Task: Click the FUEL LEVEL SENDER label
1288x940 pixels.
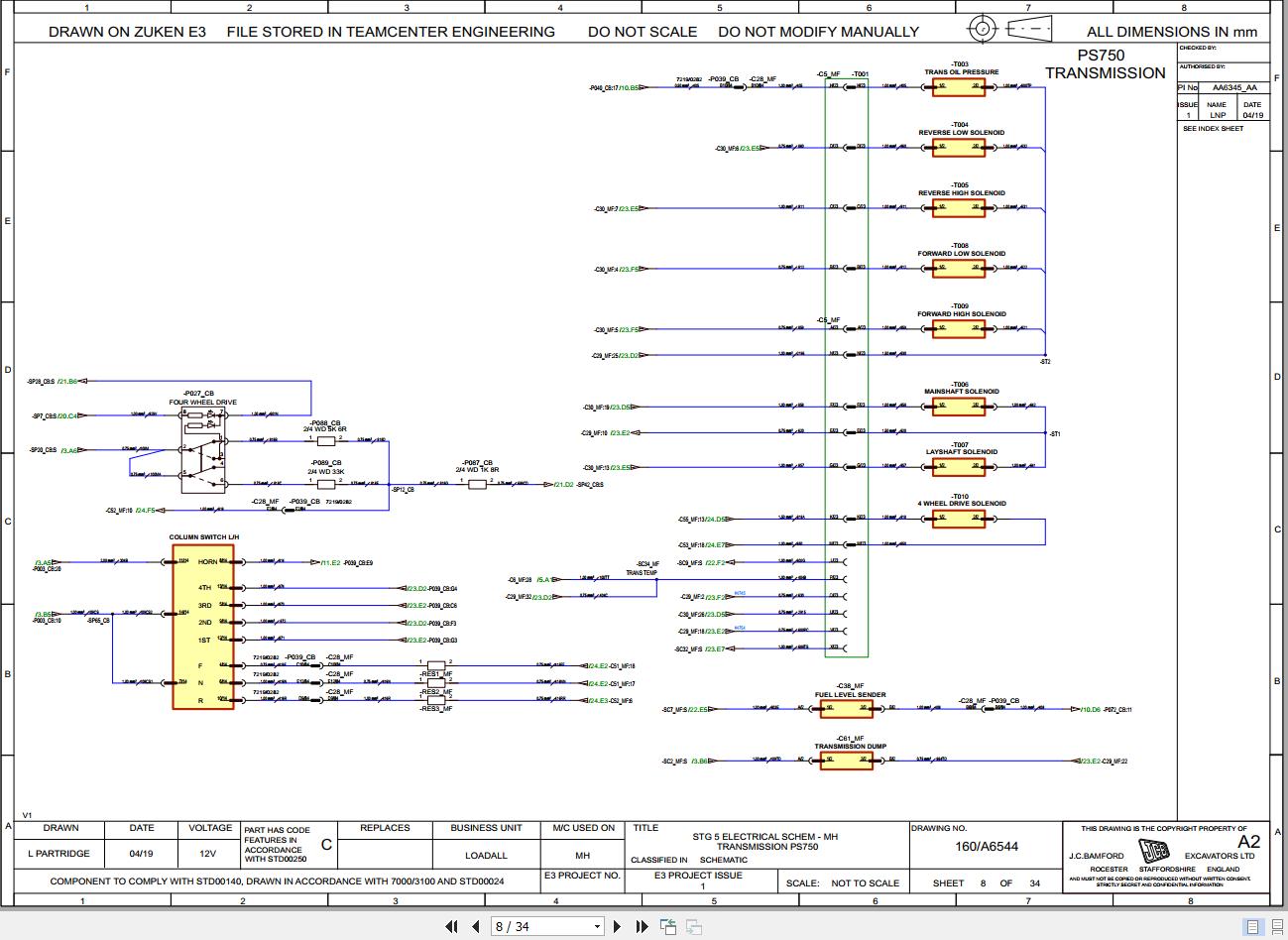Action: pos(850,694)
